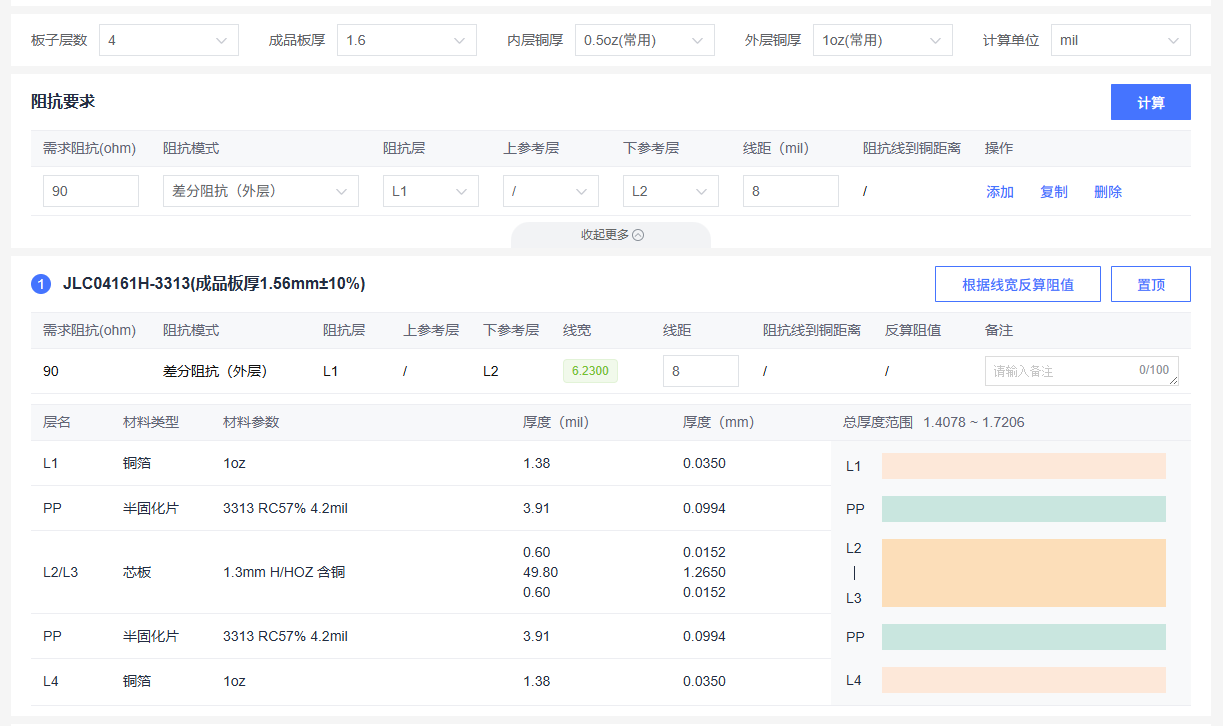Image resolution: width=1223 pixels, height=726 pixels.
Task: Select the 阻抗层 L1 dropdown
Action: pos(430,191)
